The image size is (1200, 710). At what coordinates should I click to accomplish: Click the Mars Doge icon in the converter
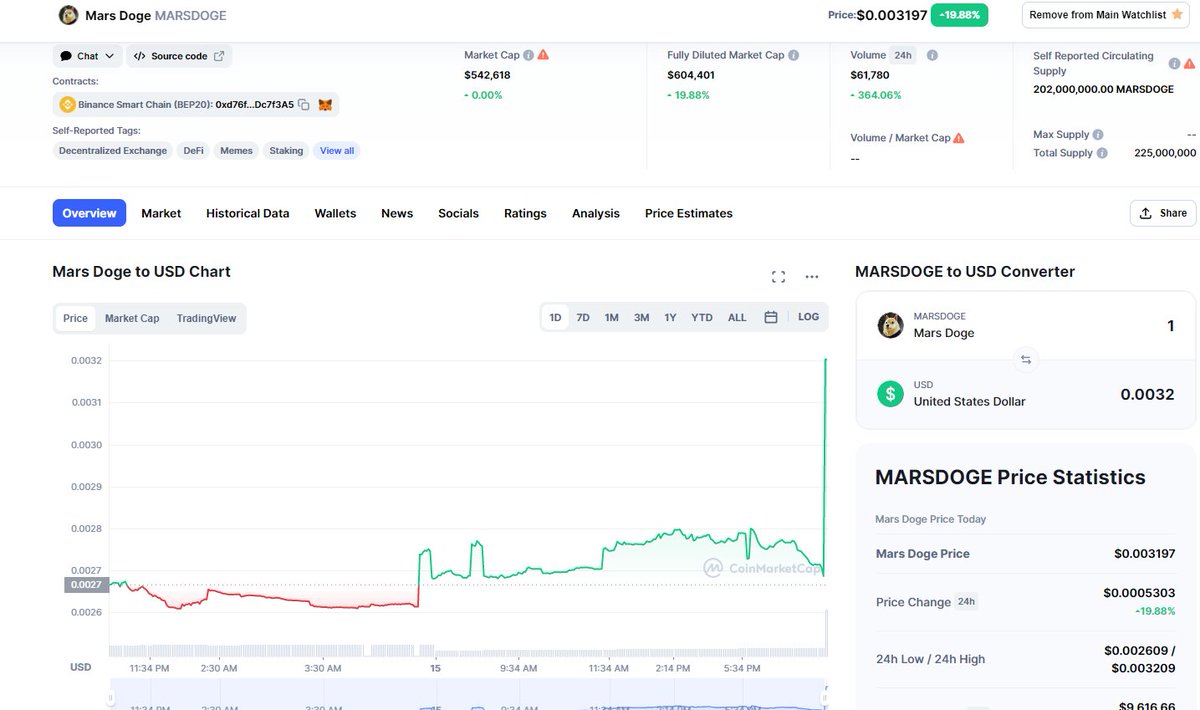pyautogui.click(x=890, y=325)
